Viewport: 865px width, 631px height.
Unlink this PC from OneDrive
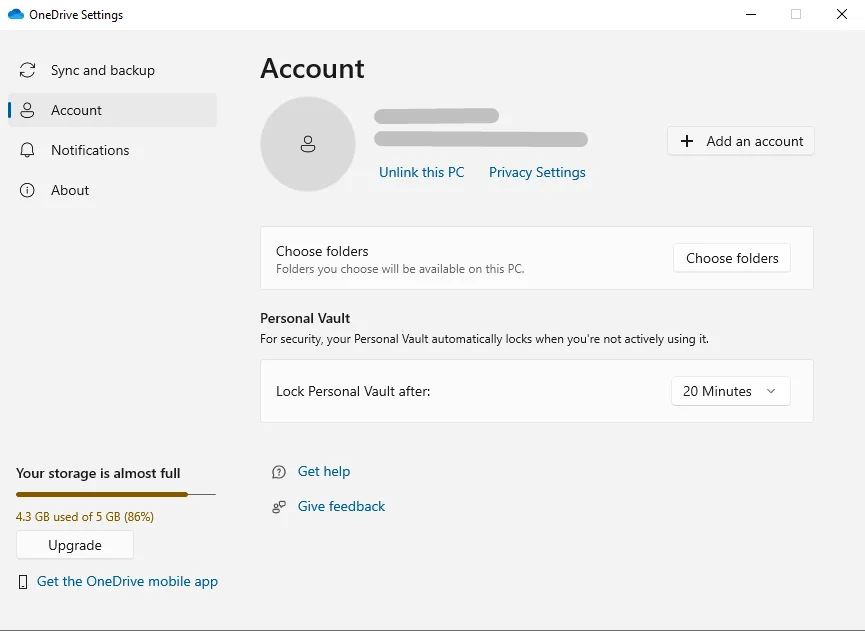tap(421, 172)
